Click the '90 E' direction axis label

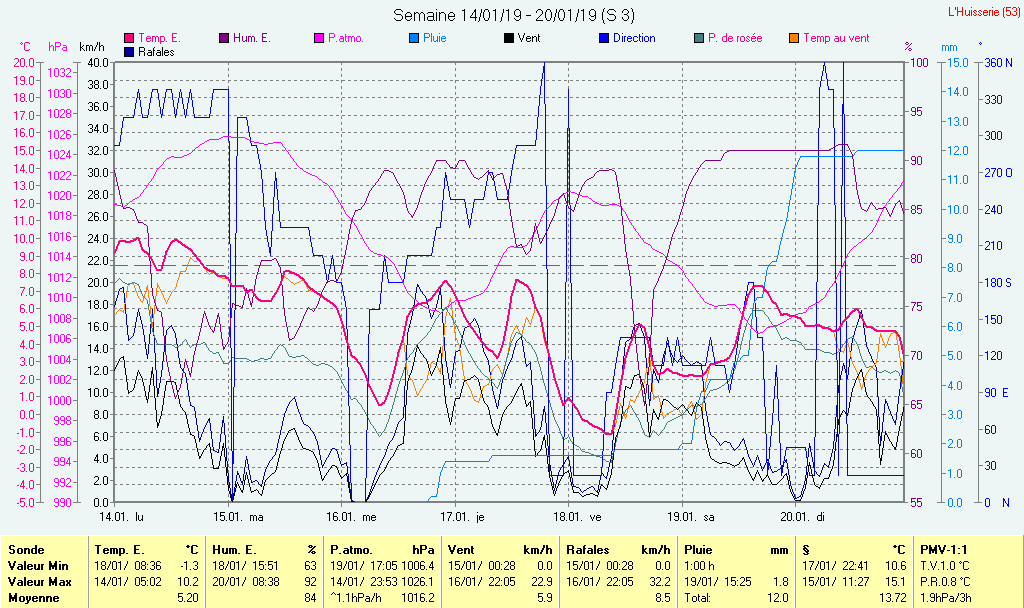tap(997, 393)
